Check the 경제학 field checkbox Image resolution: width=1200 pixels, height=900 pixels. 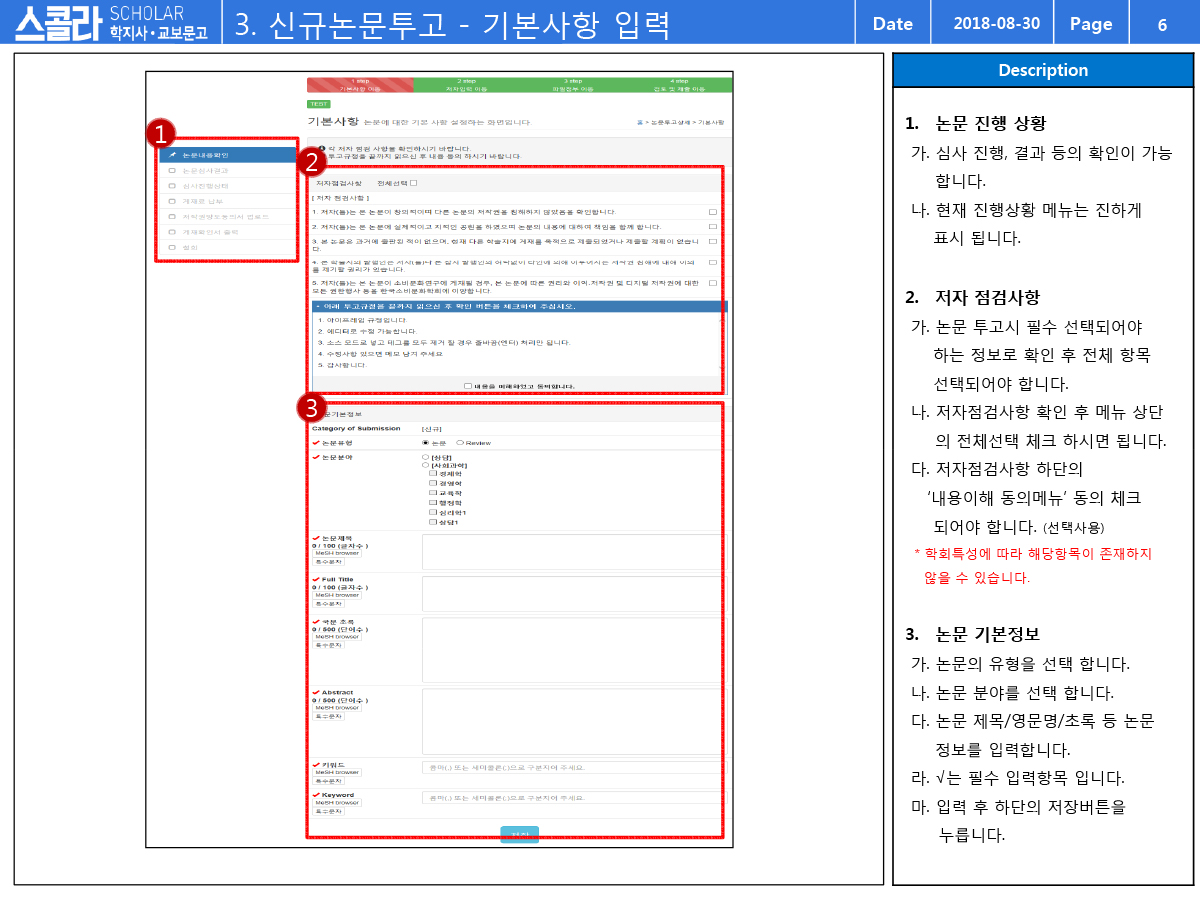point(433,474)
